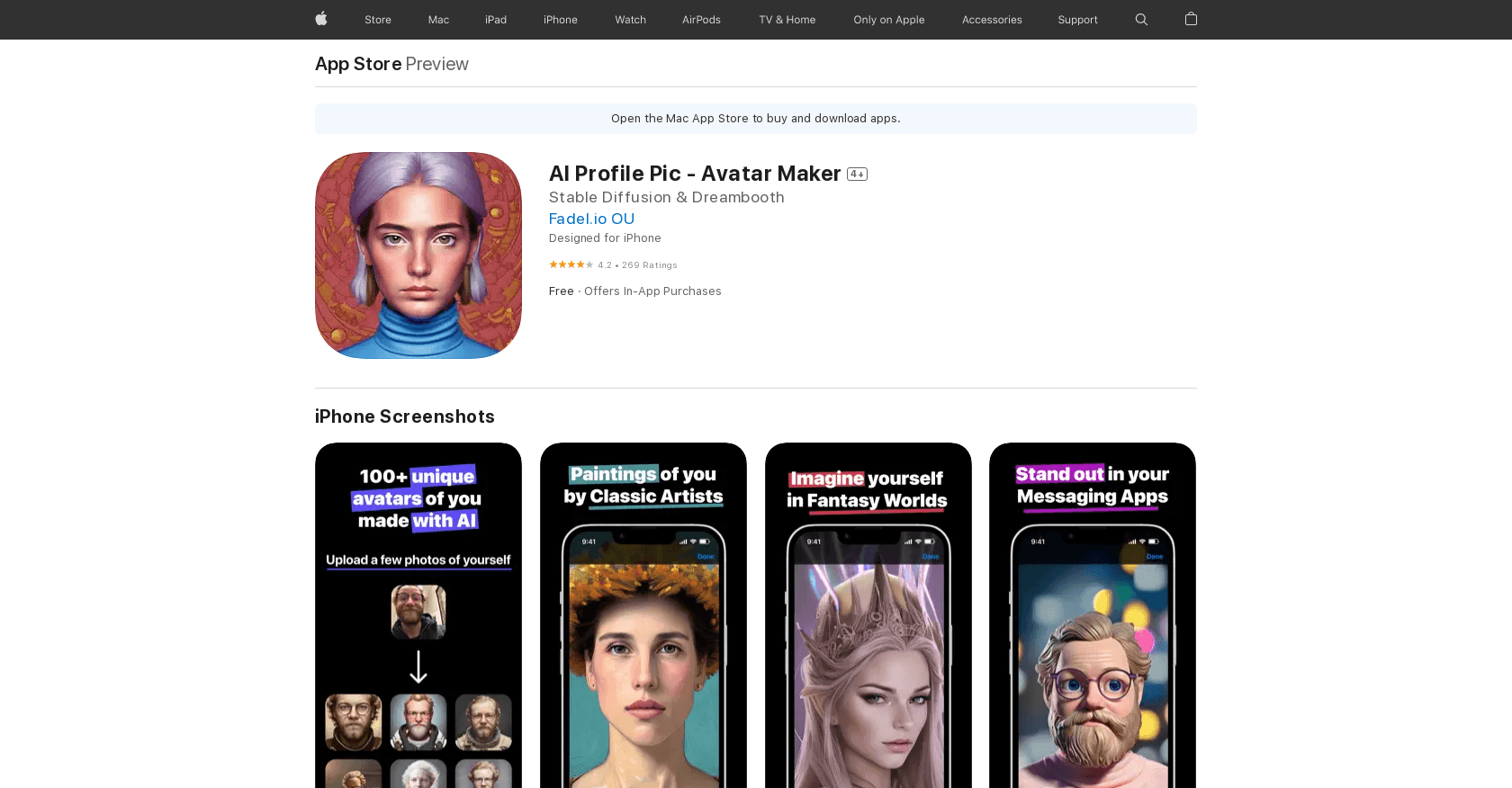Open the Store menu item
This screenshot has width=1512, height=788.
(x=378, y=20)
